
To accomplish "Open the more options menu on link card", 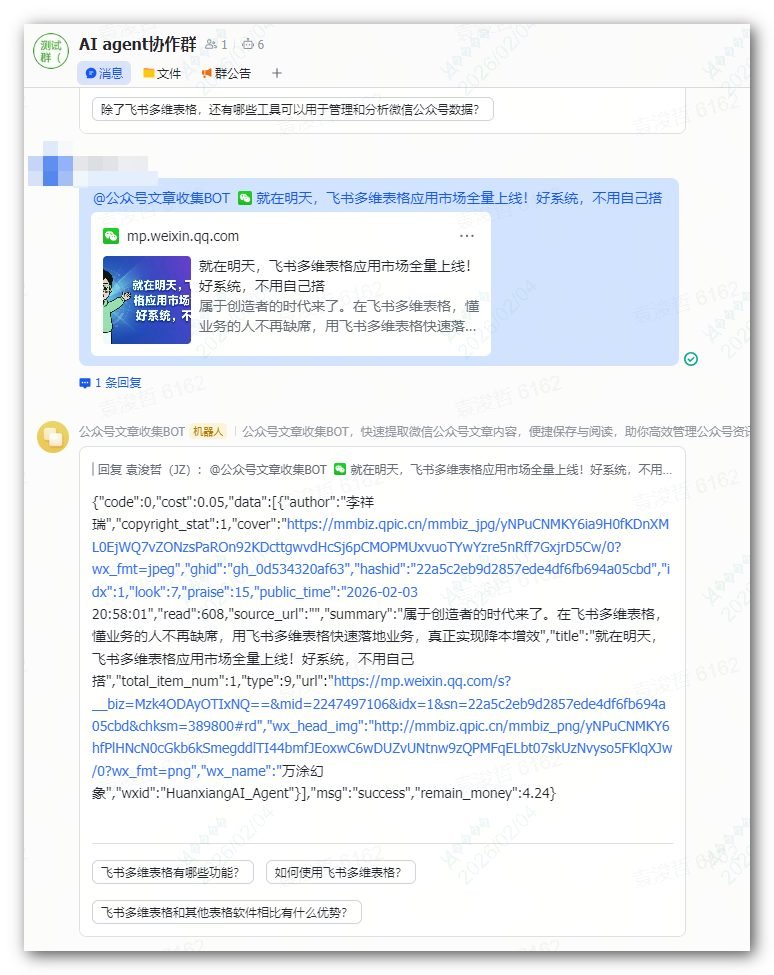I will pyautogui.click(x=467, y=236).
